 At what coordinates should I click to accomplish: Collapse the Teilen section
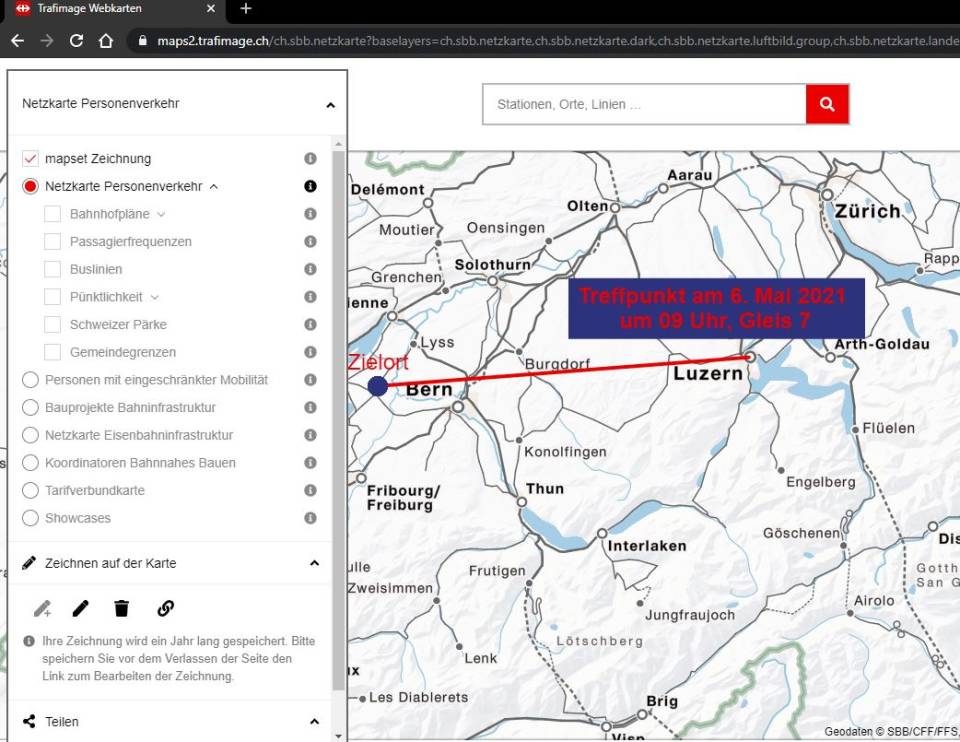pos(314,721)
